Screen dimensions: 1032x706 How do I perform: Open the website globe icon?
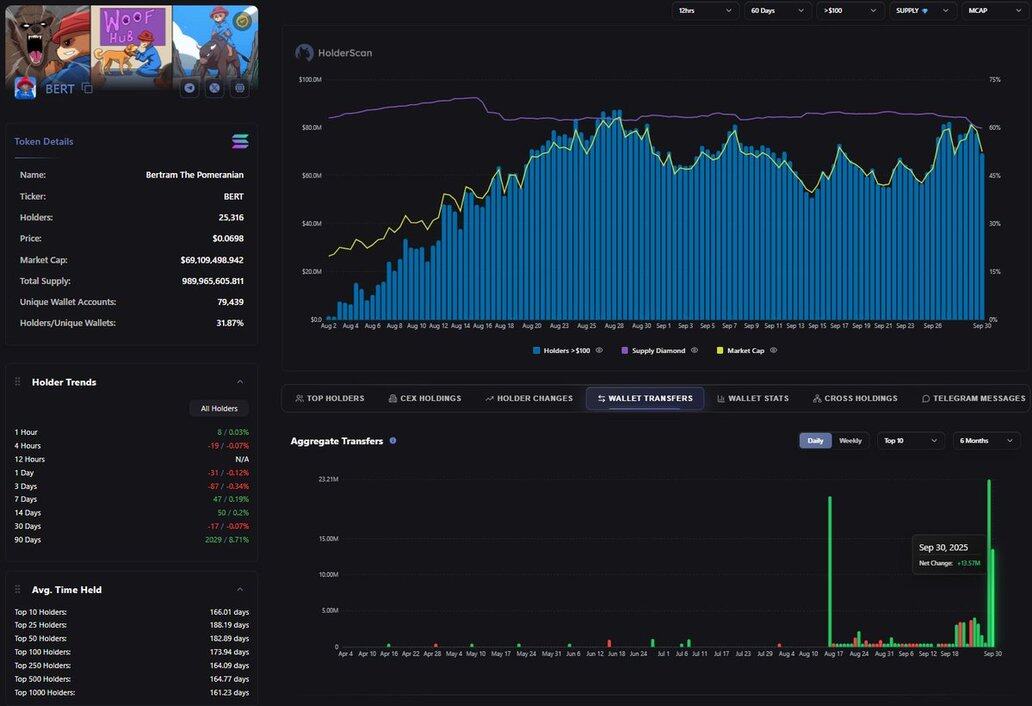click(240, 88)
